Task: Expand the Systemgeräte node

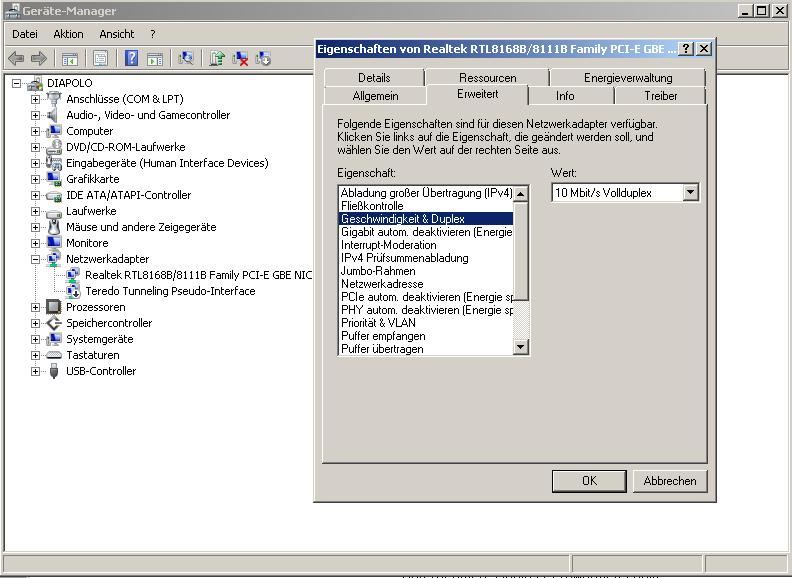Action: (x=35, y=339)
